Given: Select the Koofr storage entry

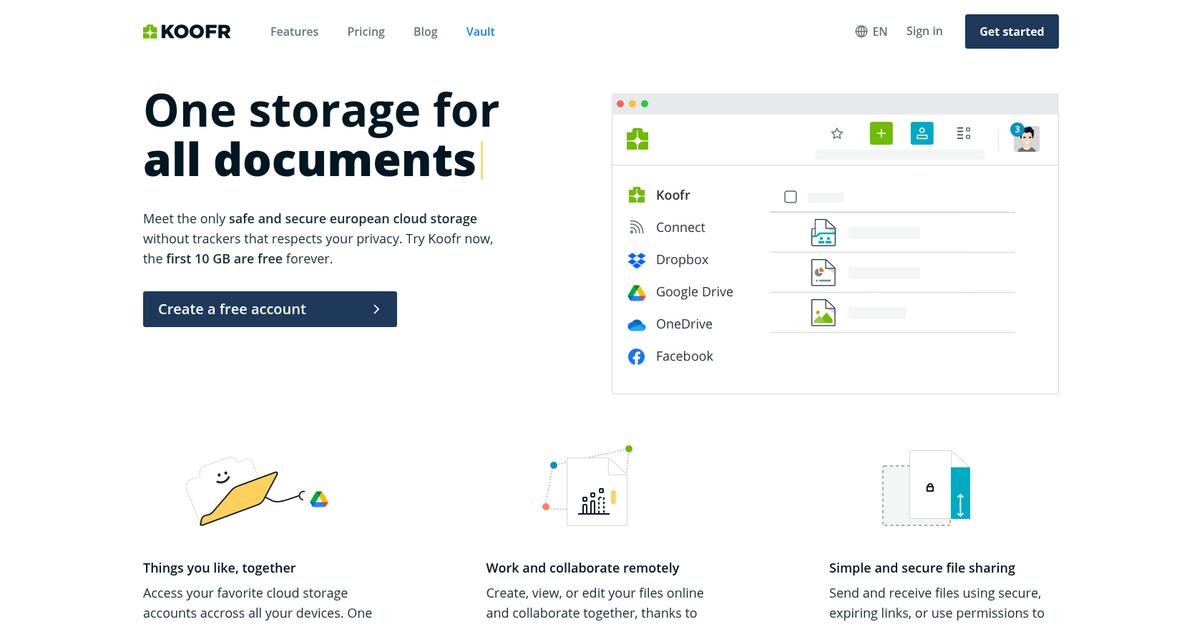Looking at the screenshot, I should point(659,195).
